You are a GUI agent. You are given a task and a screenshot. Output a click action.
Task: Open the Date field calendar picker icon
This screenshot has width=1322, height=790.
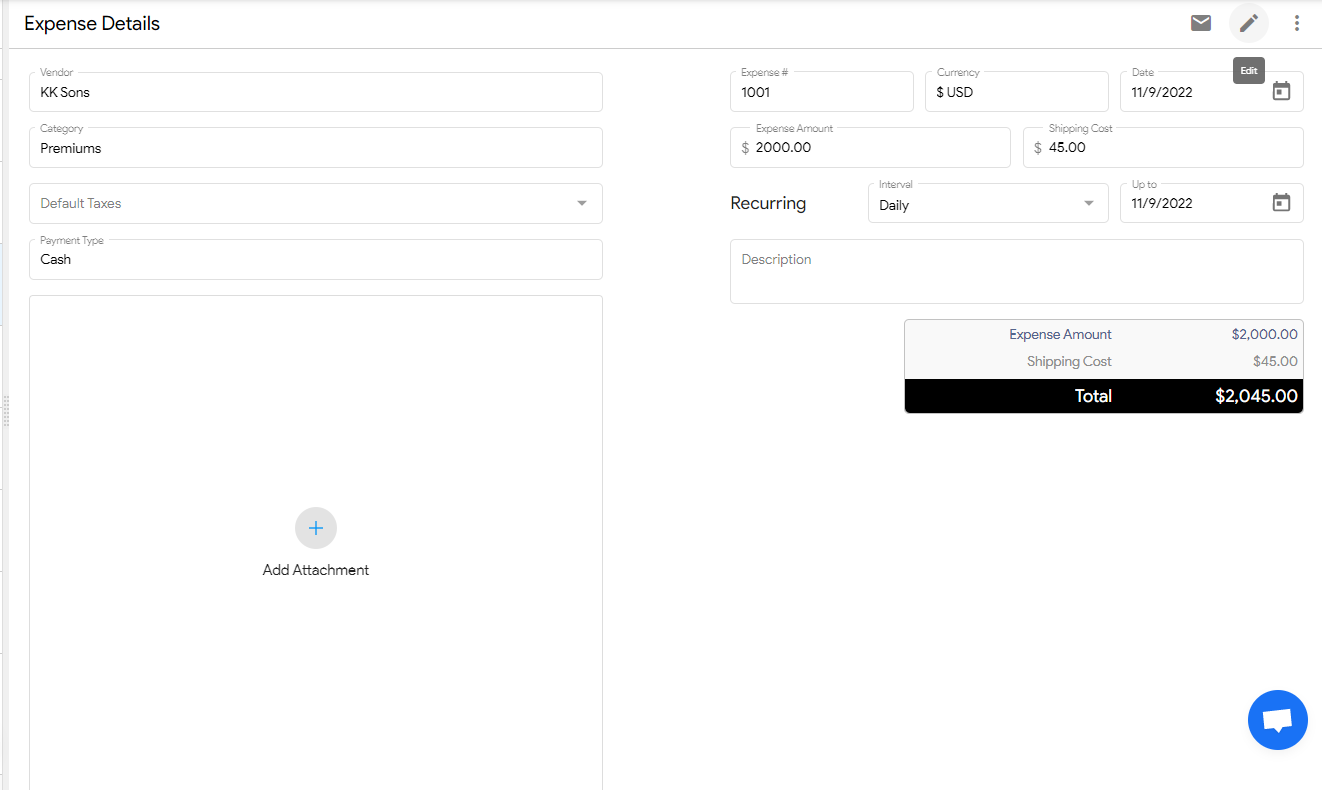click(x=1281, y=91)
